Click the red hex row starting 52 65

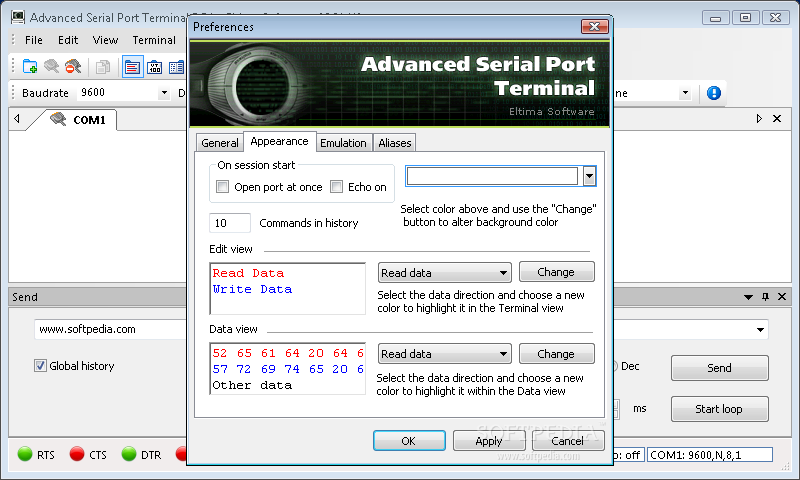tap(288, 353)
